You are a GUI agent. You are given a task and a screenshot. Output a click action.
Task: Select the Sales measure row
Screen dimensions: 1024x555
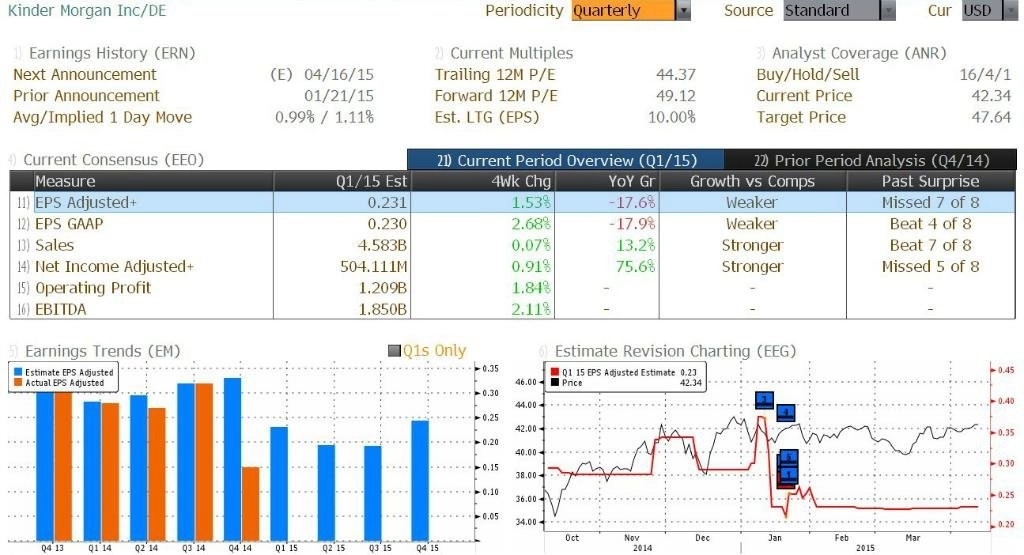click(x=513, y=246)
